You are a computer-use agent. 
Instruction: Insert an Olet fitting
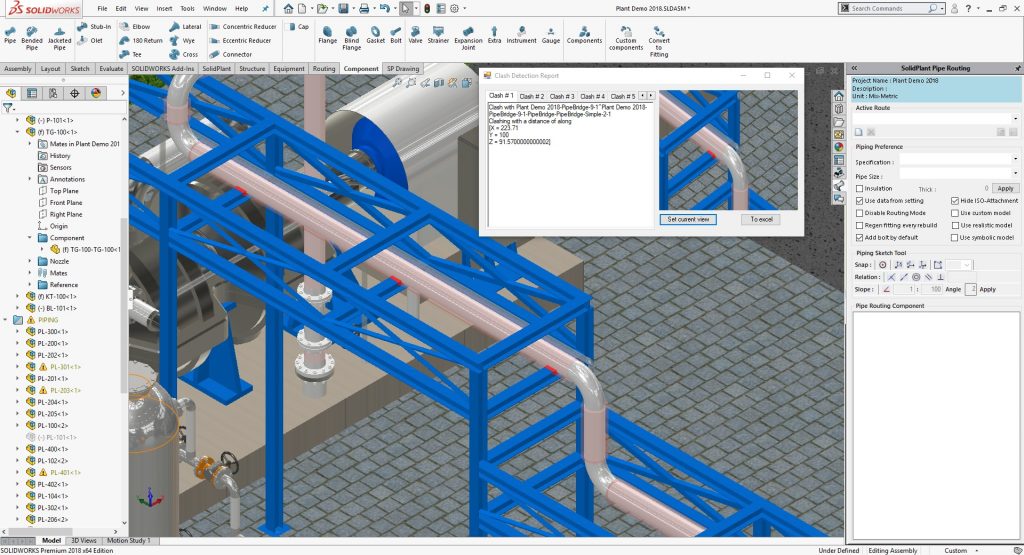pyautogui.click(x=90, y=40)
